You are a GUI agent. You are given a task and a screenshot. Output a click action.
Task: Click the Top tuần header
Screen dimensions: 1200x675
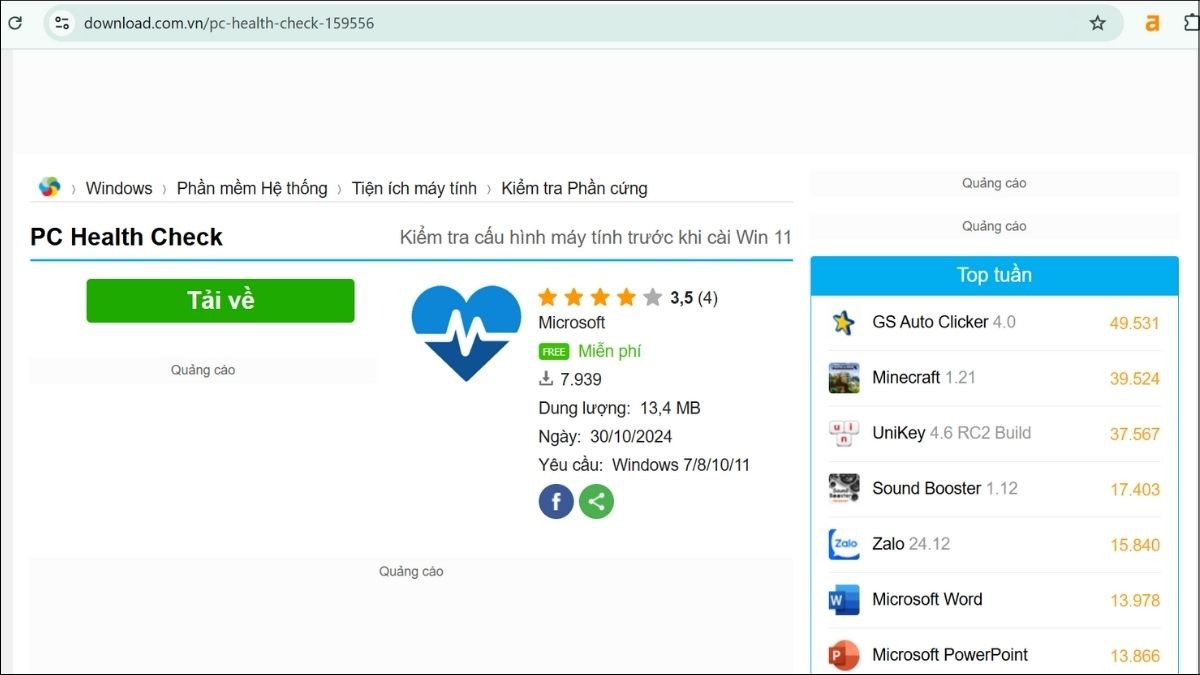pyautogui.click(x=994, y=275)
